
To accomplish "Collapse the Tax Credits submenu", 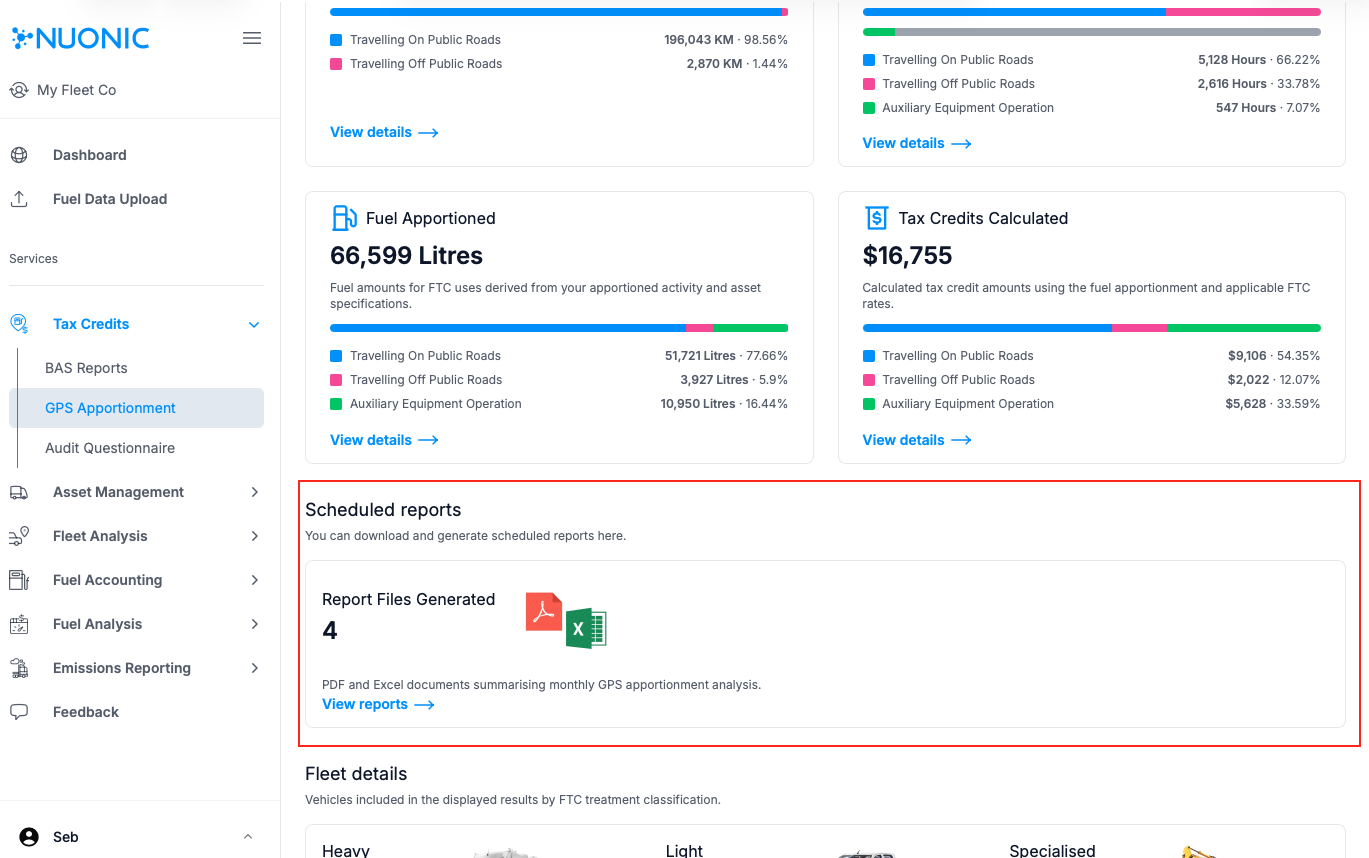I will coord(253,324).
